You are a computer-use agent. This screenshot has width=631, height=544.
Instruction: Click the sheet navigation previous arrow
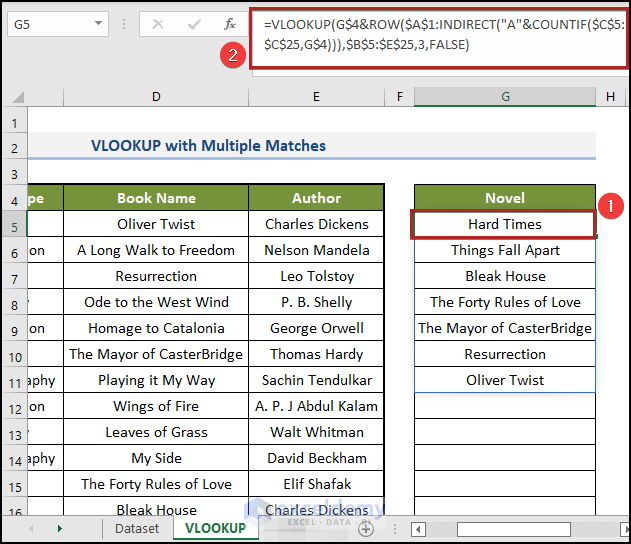31,528
